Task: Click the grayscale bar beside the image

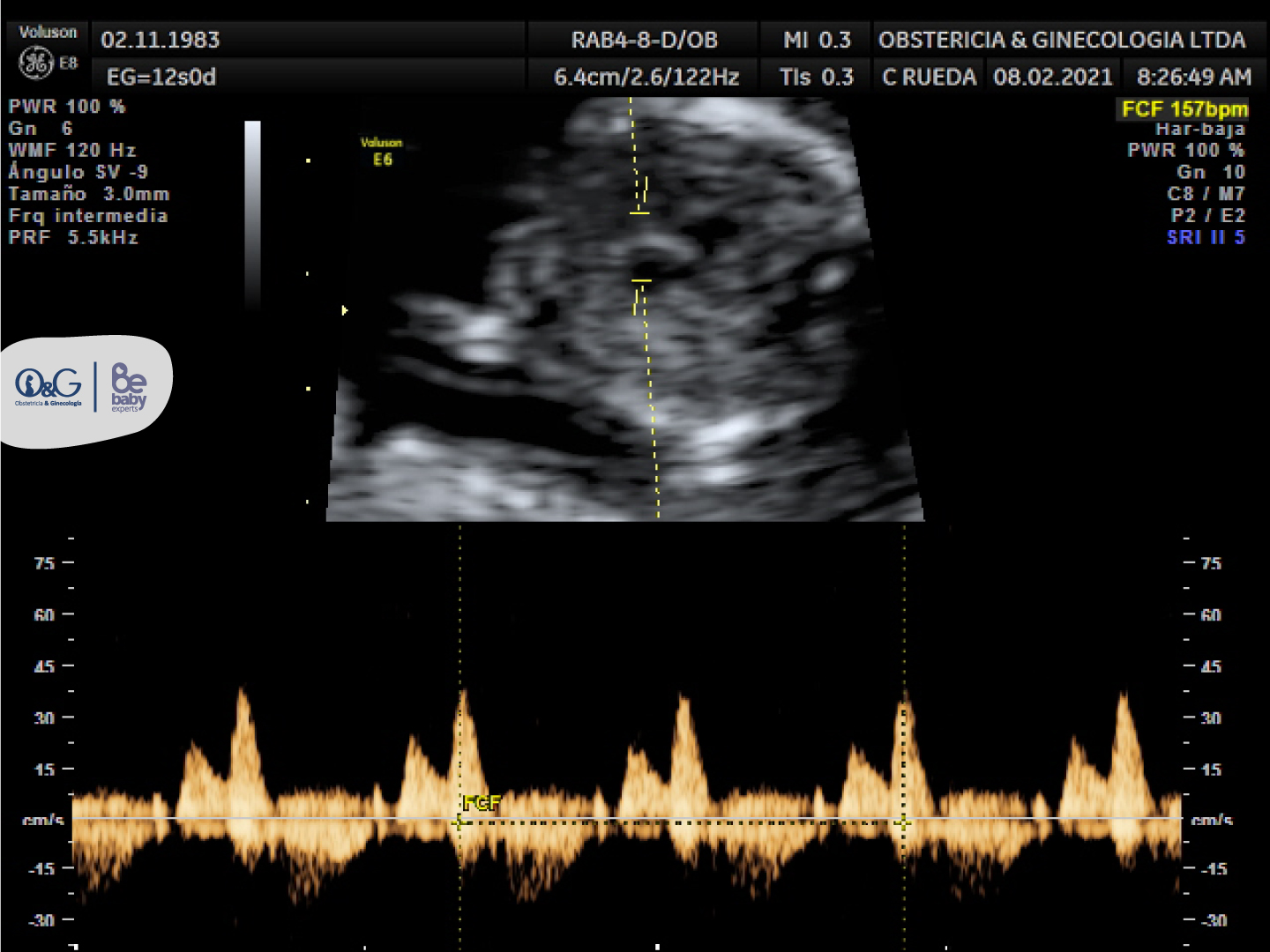Action: coord(252,214)
